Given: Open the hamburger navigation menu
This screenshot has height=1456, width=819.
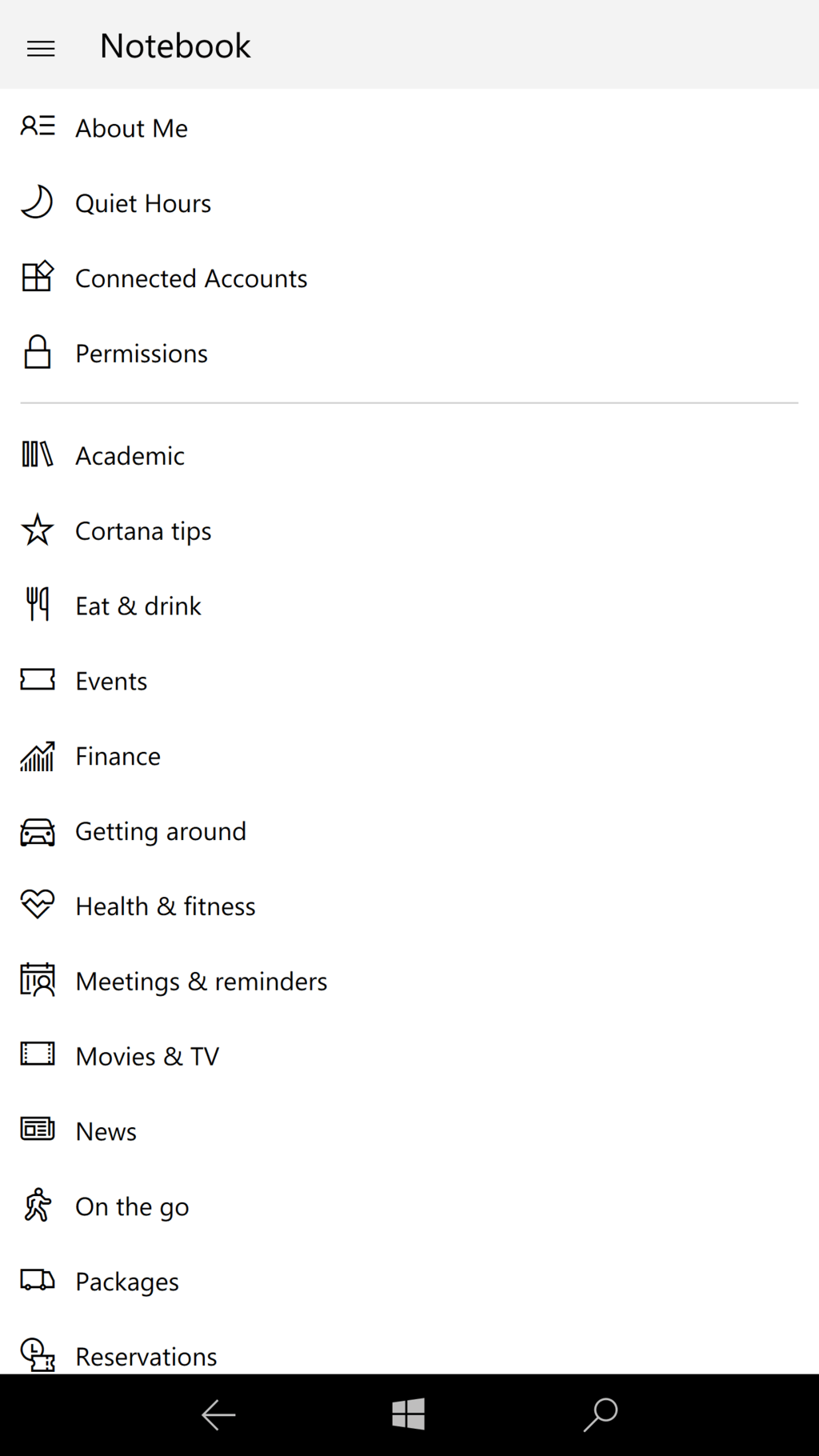Looking at the screenshot, I should [x=41, y=48].
